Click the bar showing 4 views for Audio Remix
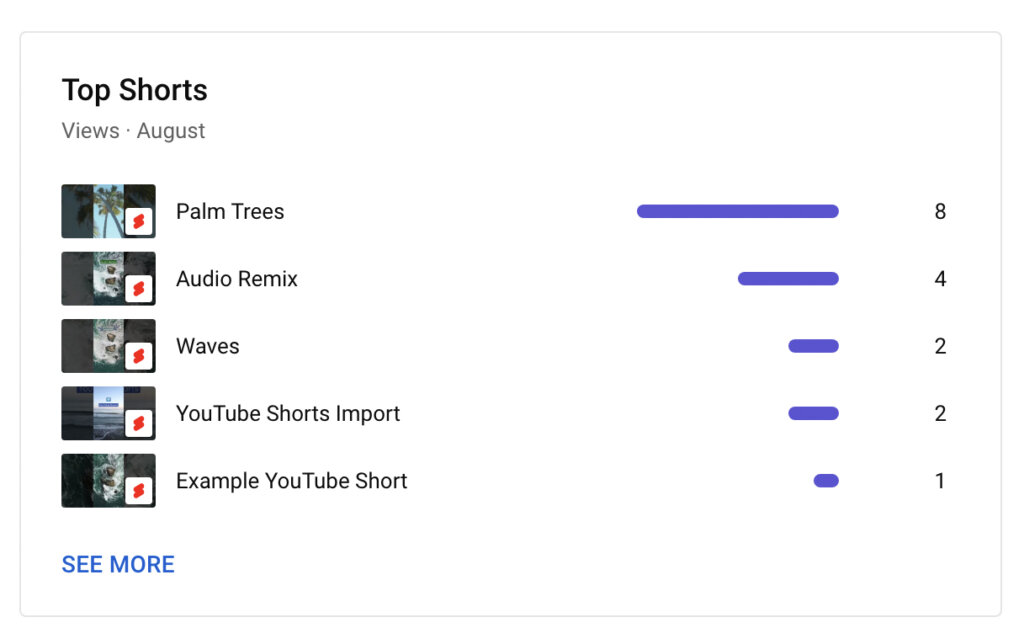The height and width of the screenshot is (644, 1024). click(x=788, y=279)
